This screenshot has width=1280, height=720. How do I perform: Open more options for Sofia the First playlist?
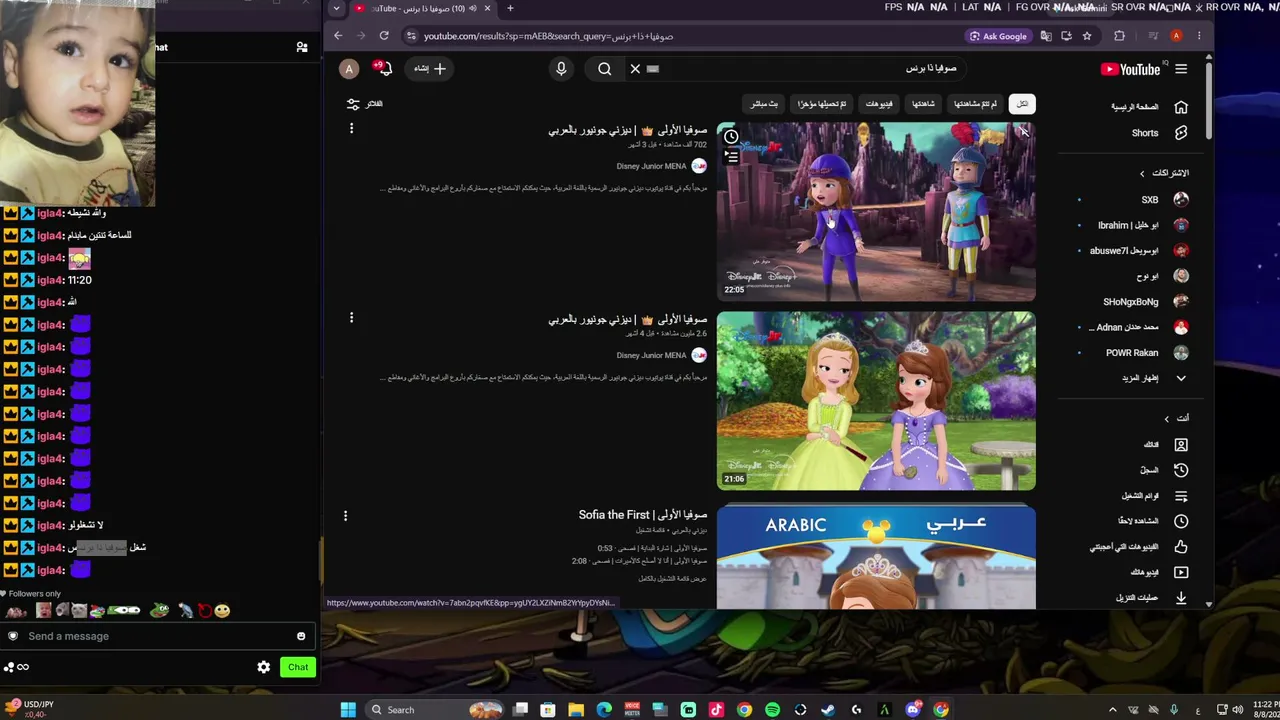pos(345,516)
